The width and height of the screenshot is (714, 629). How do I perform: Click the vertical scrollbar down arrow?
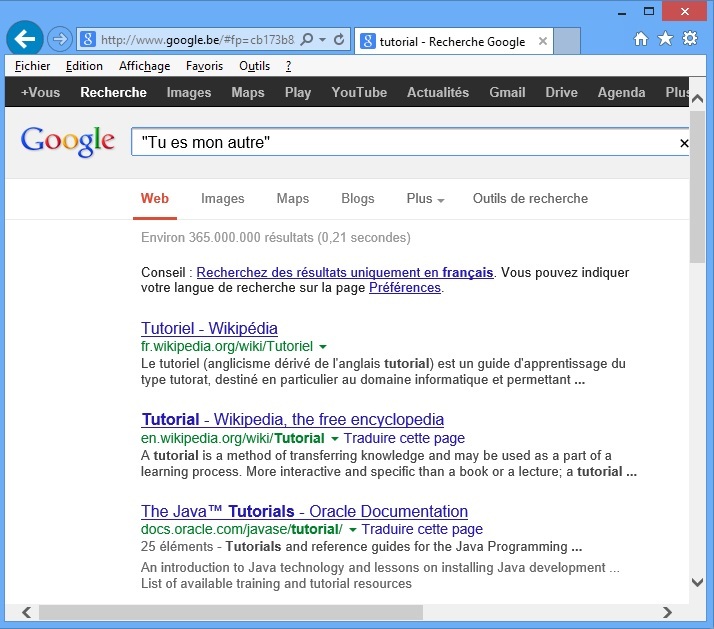click(x=697, y=582)
